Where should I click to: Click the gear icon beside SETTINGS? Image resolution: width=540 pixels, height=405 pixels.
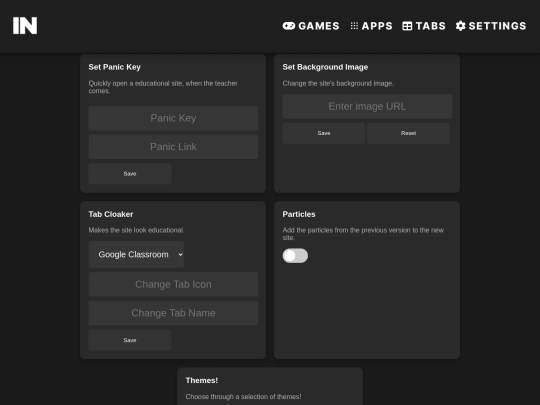460,26
